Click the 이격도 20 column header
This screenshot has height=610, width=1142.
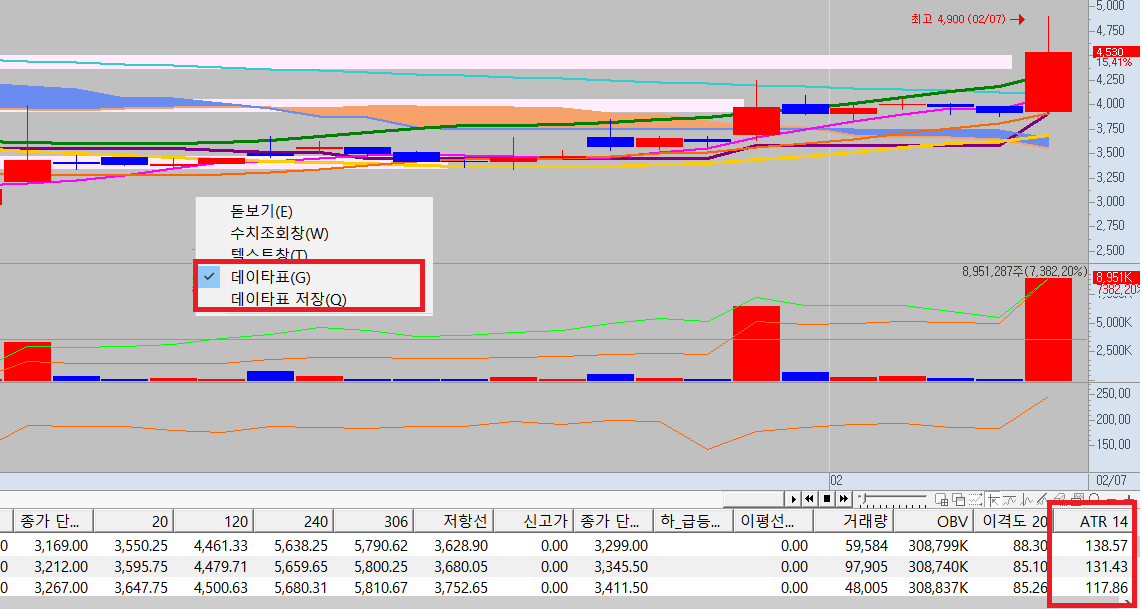tap(1013, 521)
